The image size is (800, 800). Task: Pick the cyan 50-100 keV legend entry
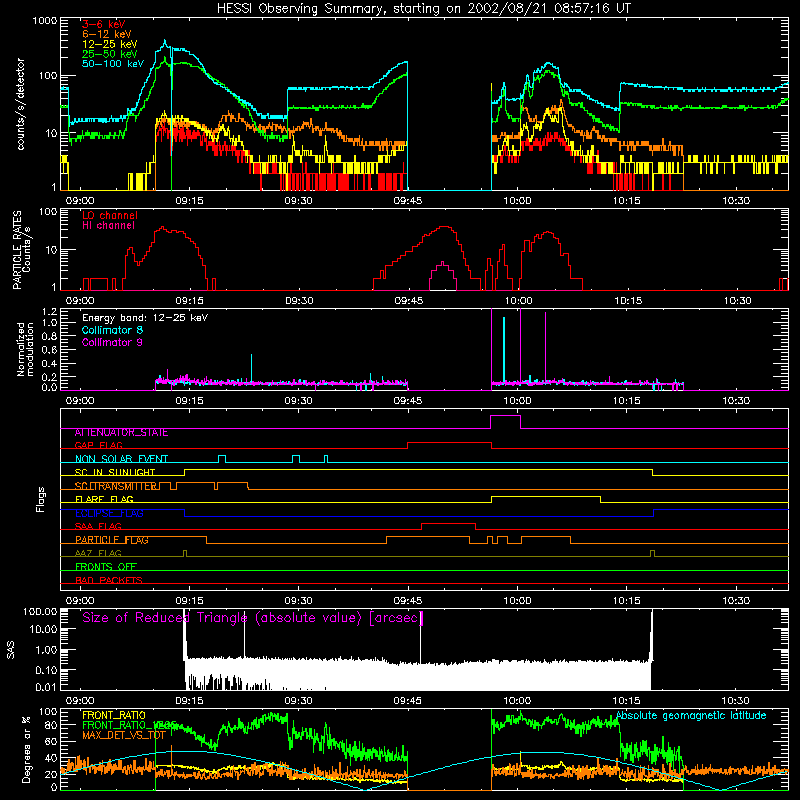(x=113, y=64)
